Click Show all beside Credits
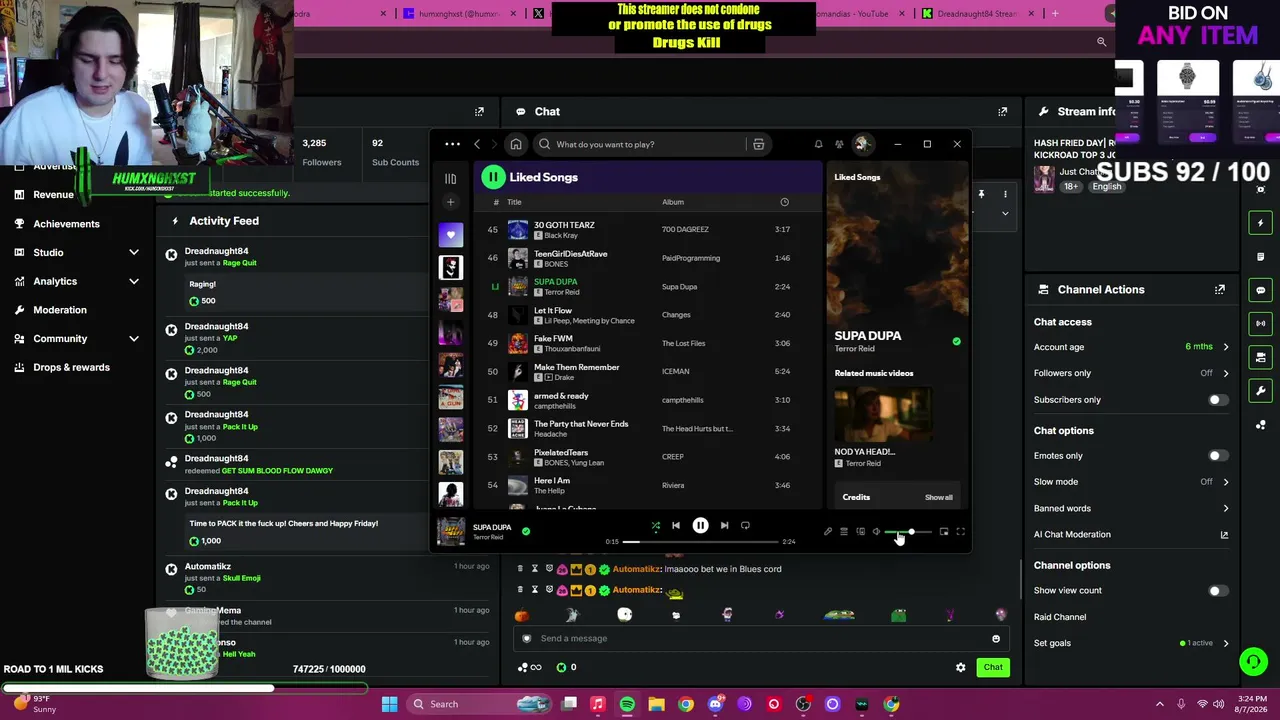Image resolution: width=1280 pixels, height=720 pixels. pos(938,497)
